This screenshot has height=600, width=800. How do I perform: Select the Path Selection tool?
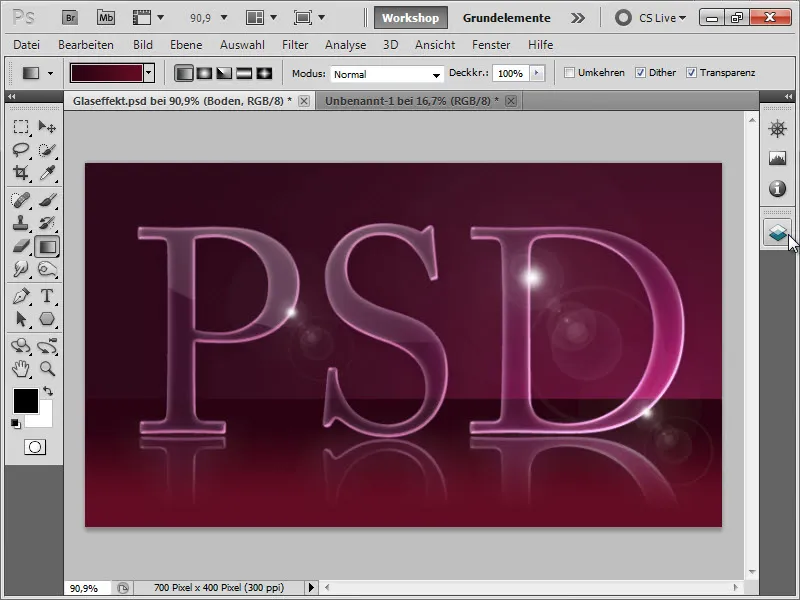(x=21, y=319)
